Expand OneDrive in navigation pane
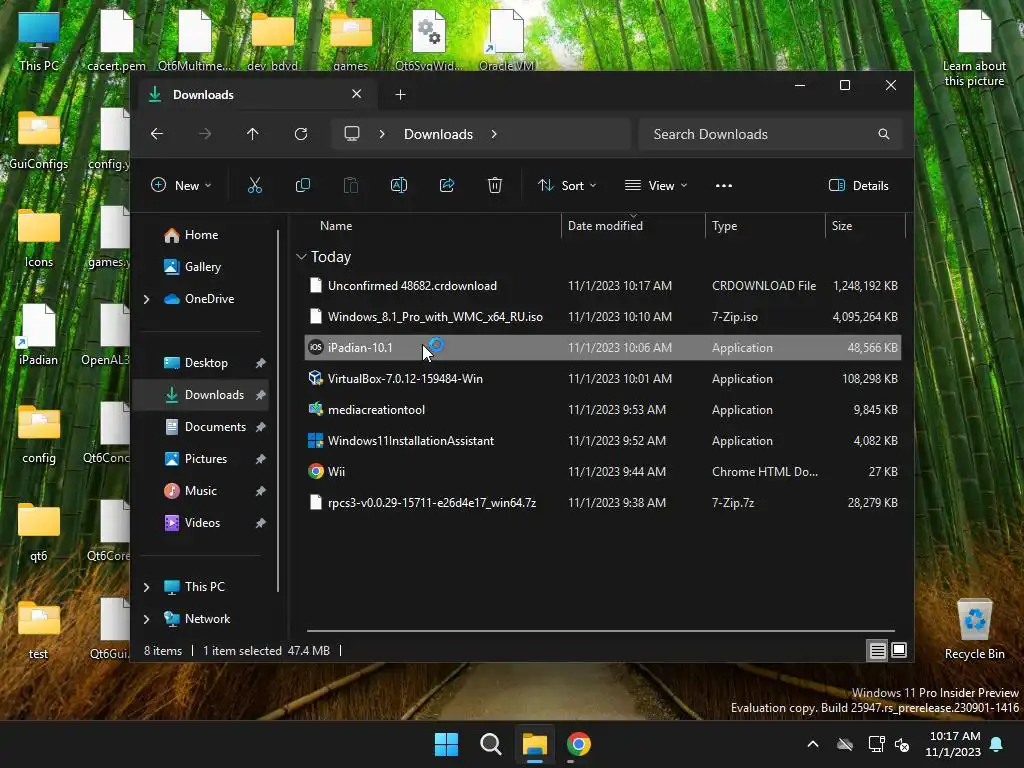Image resolution: width=1024 pixels, height=768 pixels. pos(146,299)
